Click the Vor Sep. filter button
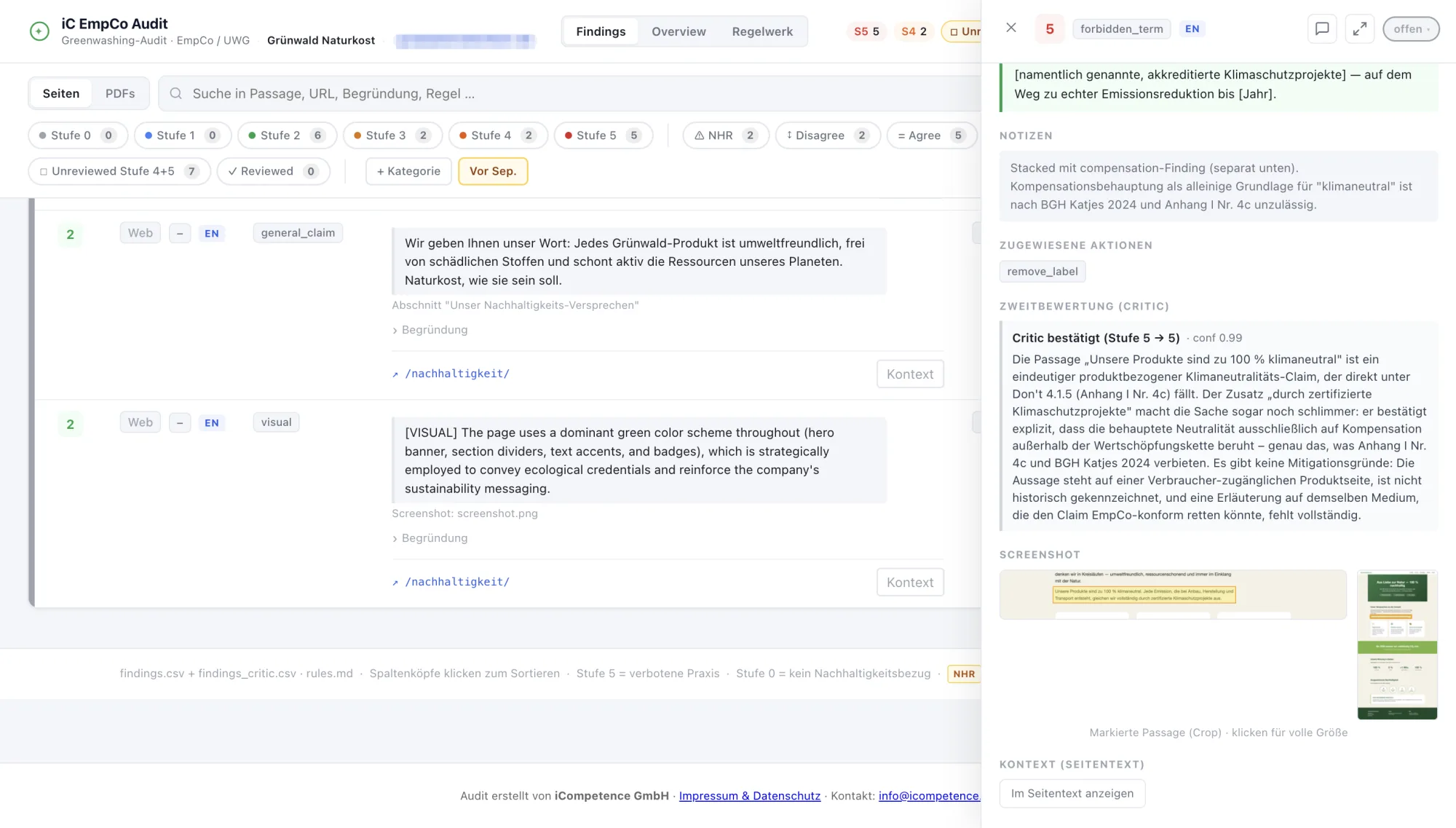 (x=493, y=171)
